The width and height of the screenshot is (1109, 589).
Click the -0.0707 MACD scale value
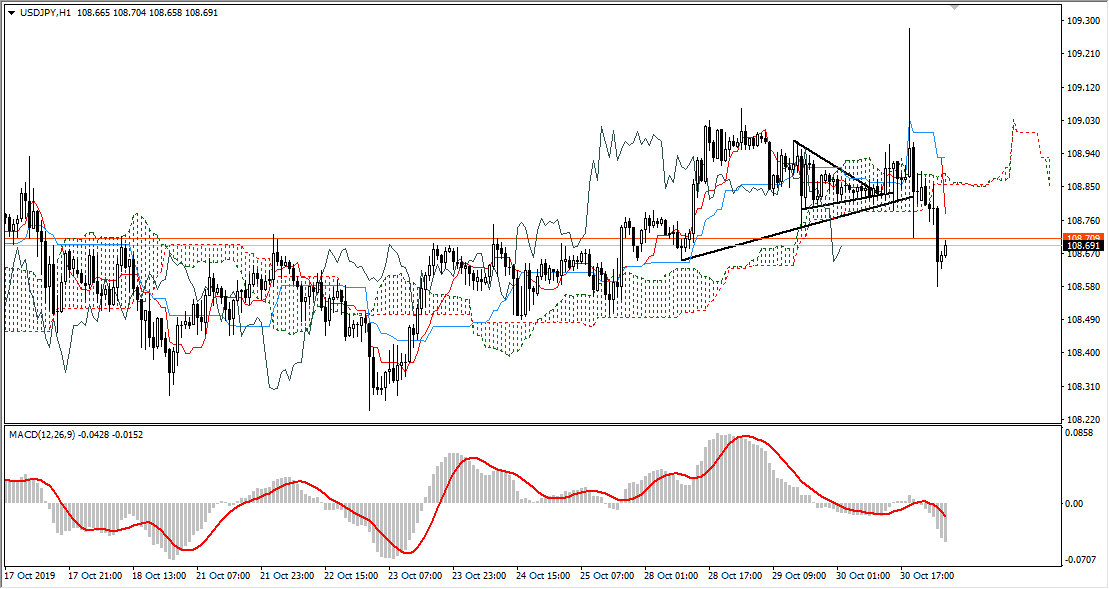click(1080, 559)
